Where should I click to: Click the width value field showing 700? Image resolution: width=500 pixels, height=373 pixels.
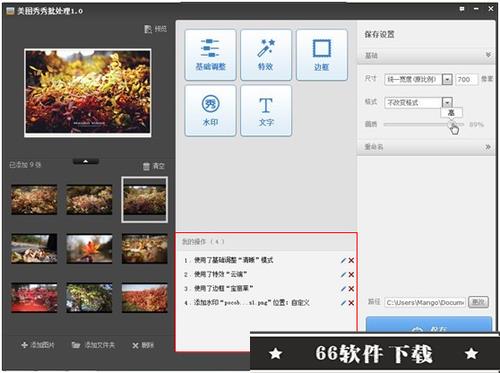467,79
